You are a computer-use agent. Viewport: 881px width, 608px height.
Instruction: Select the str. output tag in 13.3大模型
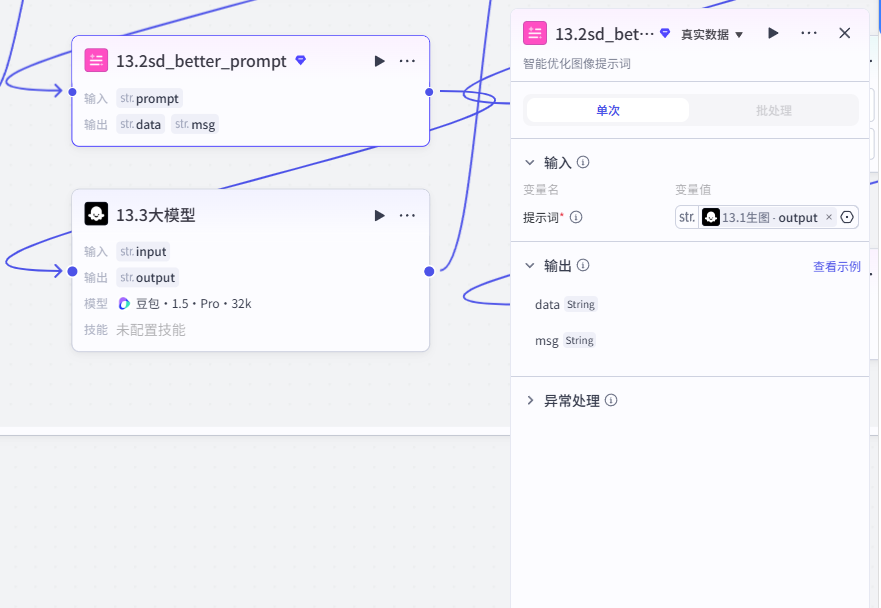point(148,278)
